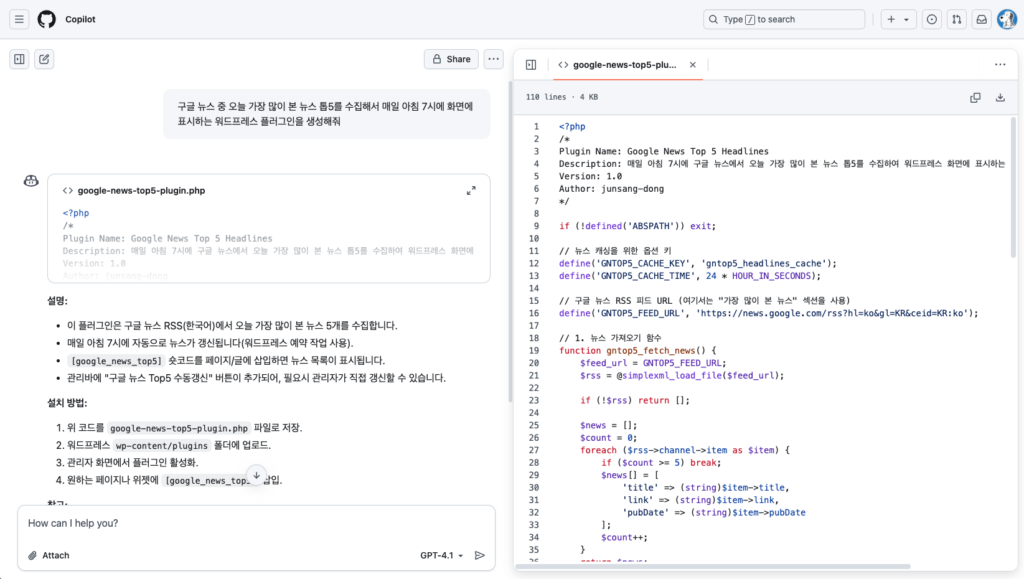
Task: Click install step '관리자 화면에서 플러그인 활성화'
Action: (133, 463)
